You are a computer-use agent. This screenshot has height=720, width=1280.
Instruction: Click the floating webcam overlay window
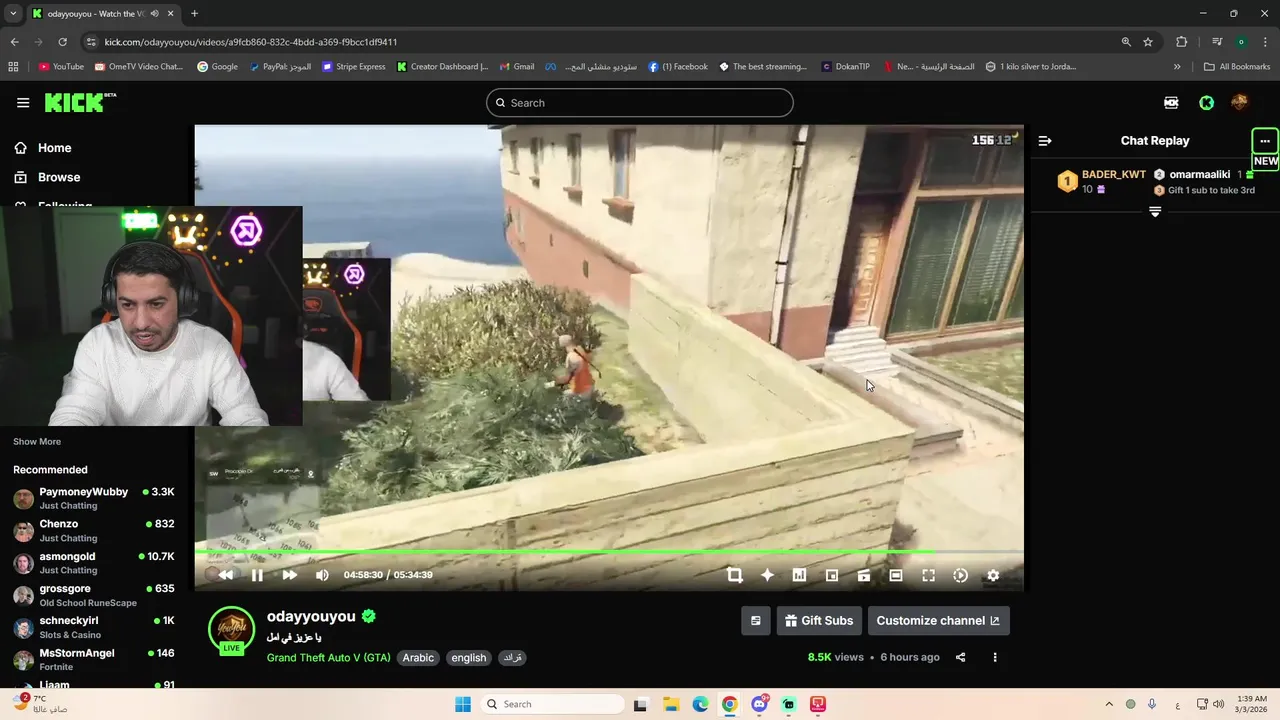coord(151,316)
